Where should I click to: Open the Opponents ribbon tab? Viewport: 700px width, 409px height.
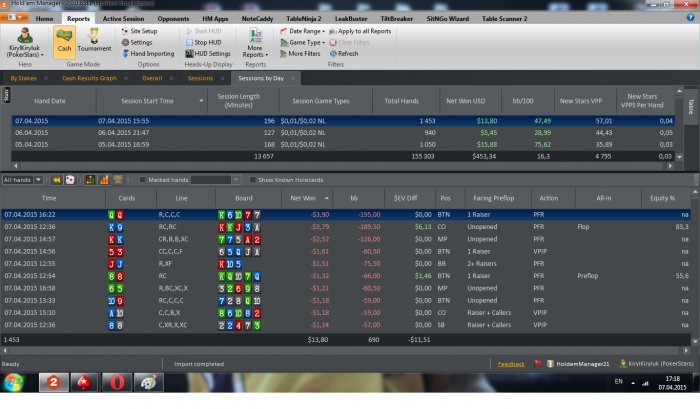click(x=173, y=19)
